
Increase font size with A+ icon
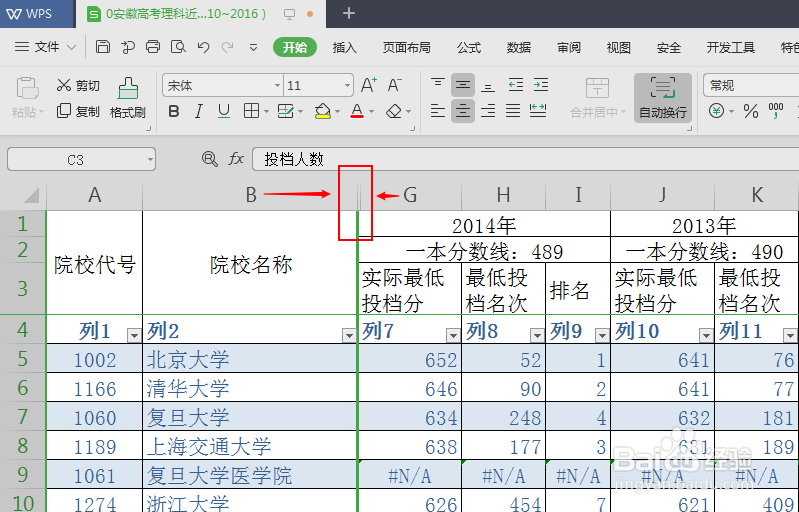click(369, 85)
